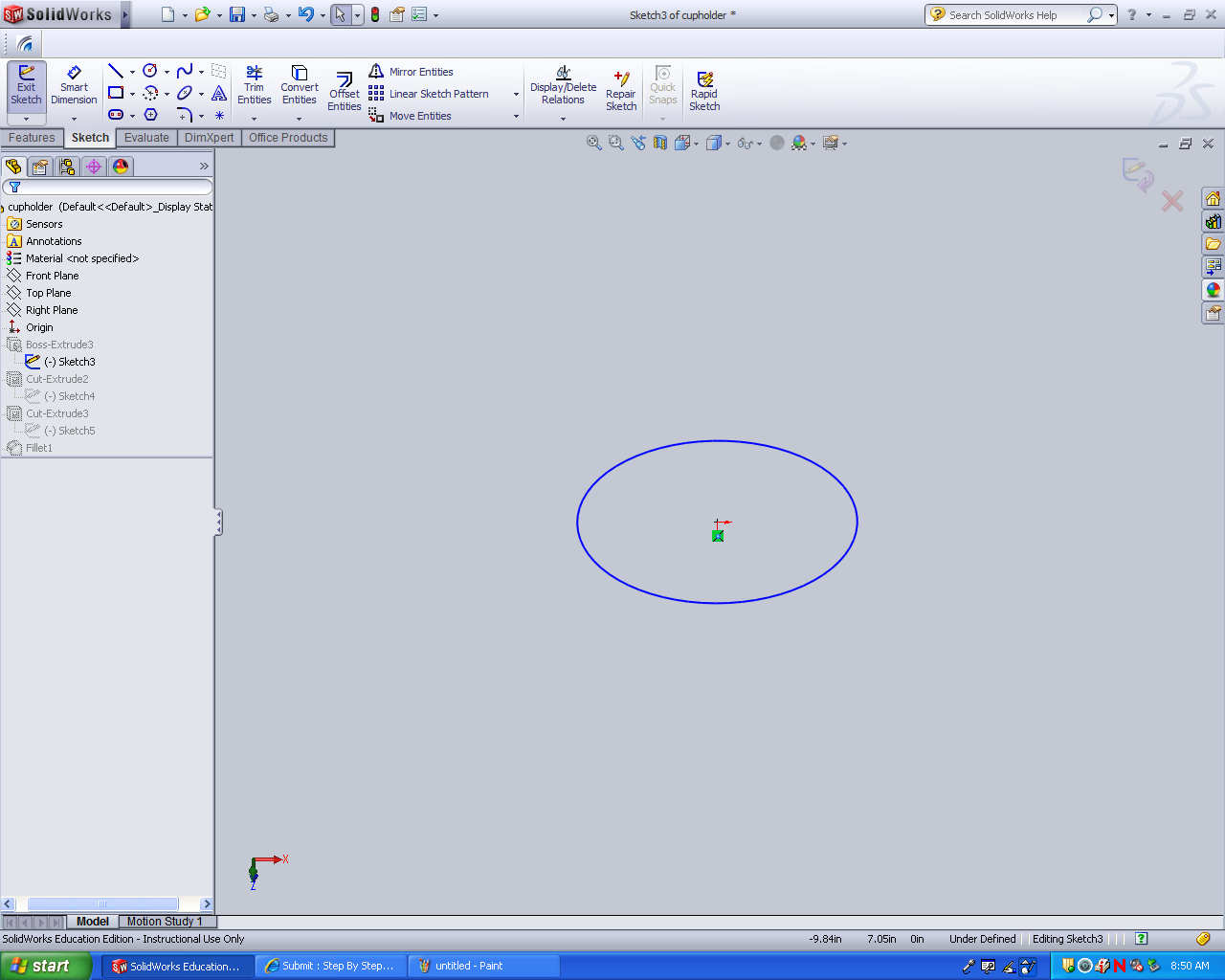Select the sketch Text tool

click(x=219, y=93)
